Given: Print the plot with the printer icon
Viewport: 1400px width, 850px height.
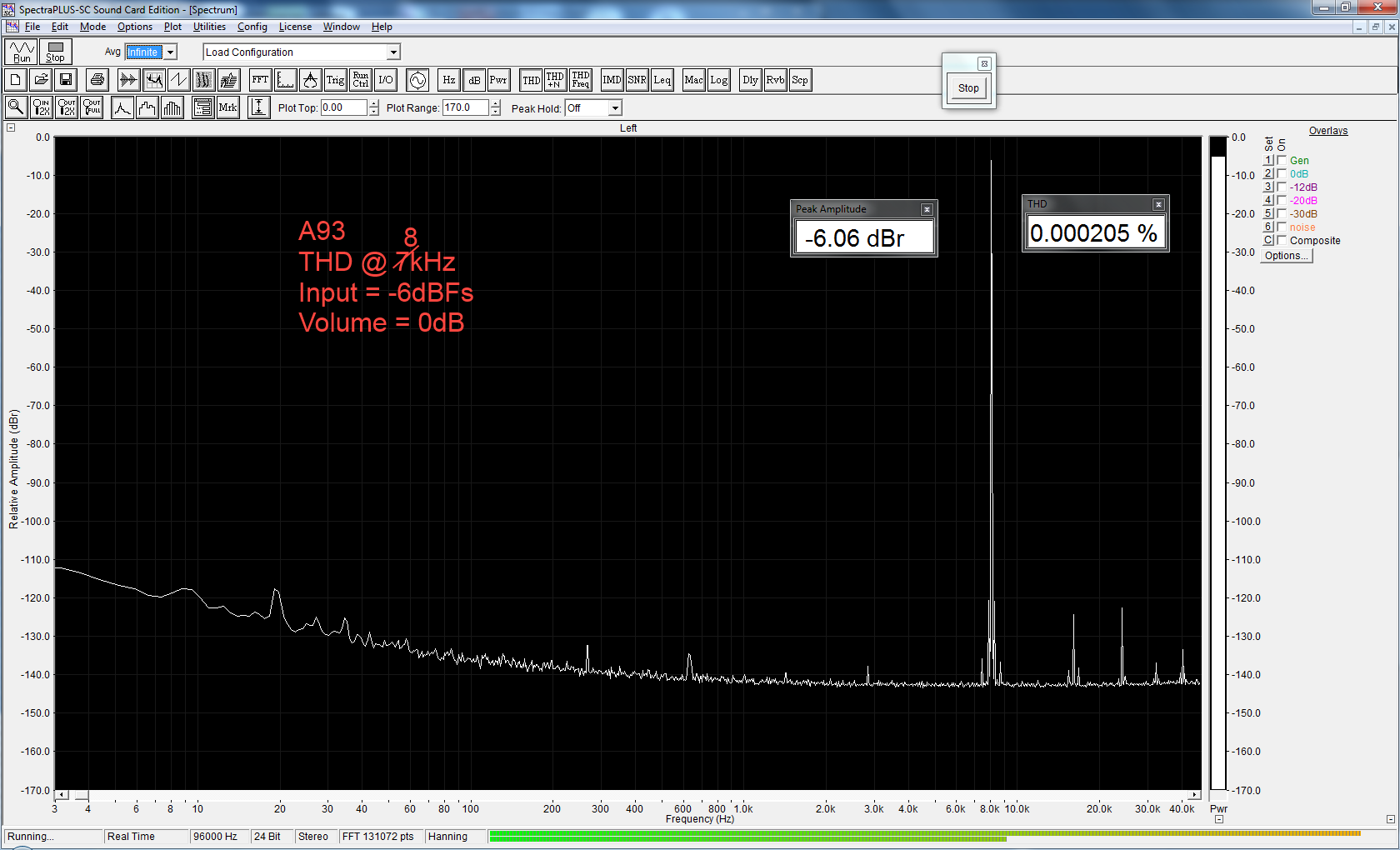Looking at the screenshot, I should coord(97,80).
